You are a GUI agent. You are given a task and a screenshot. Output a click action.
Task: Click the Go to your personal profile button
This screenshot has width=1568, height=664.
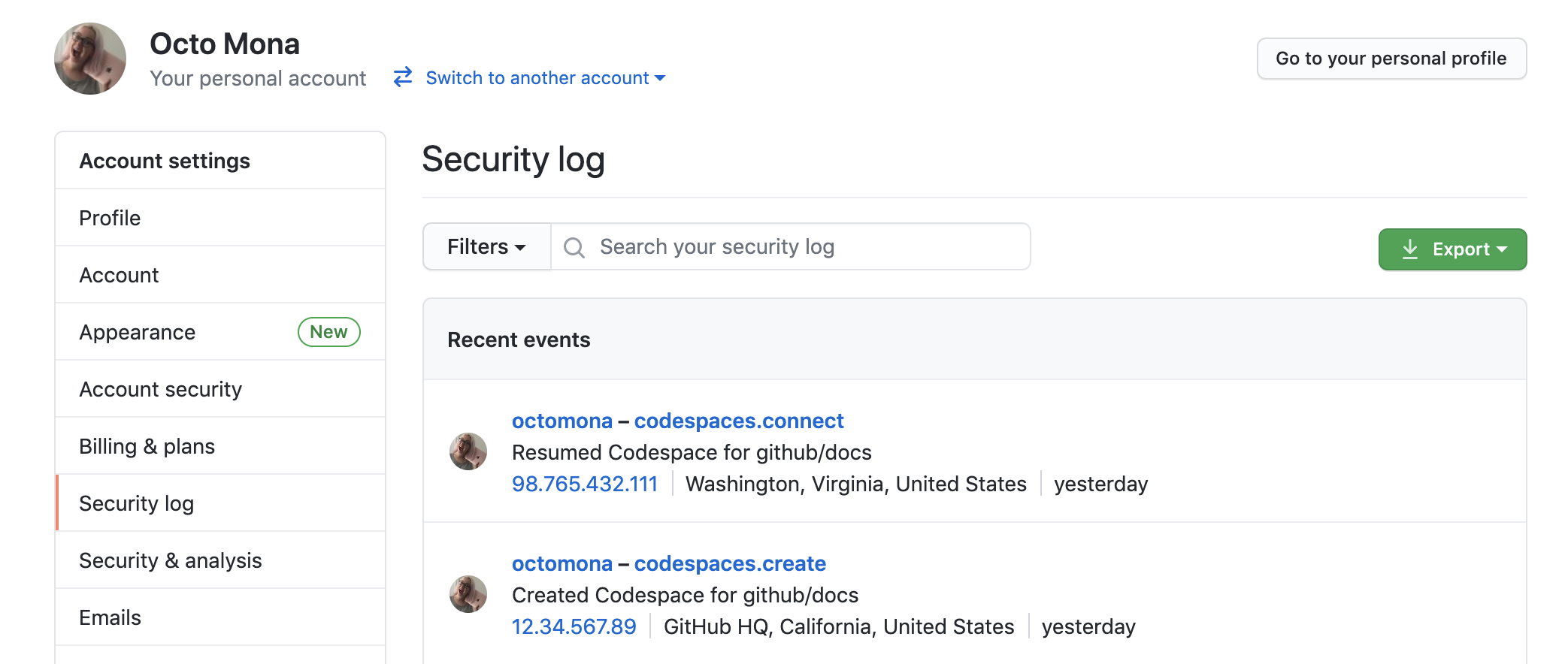(1391, 58)
